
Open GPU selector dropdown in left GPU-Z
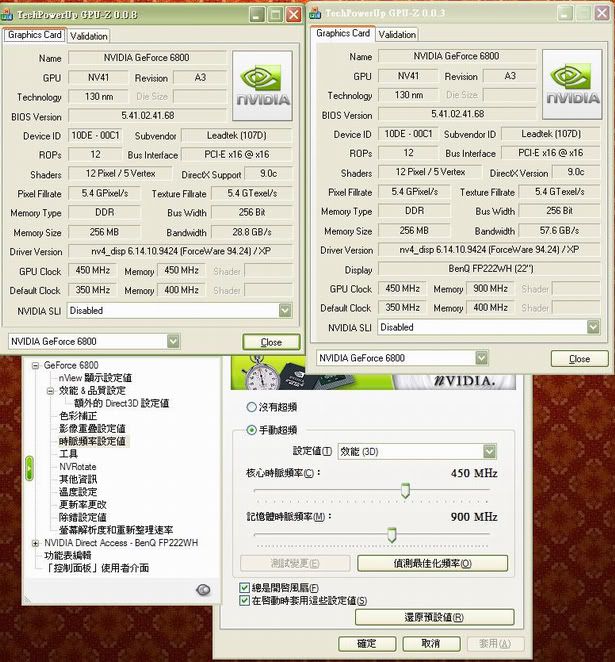point(173,341)
